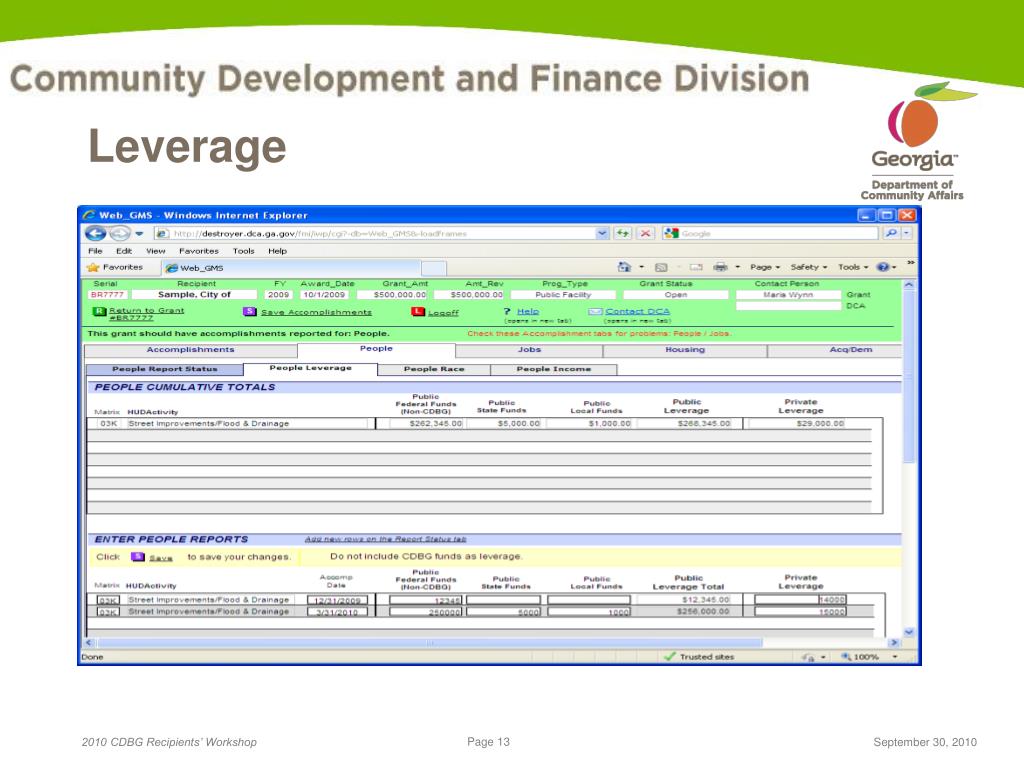Screen dimensions: 1024x768
Task: Open the Favorites menu in menu bar
Action: 199,251
